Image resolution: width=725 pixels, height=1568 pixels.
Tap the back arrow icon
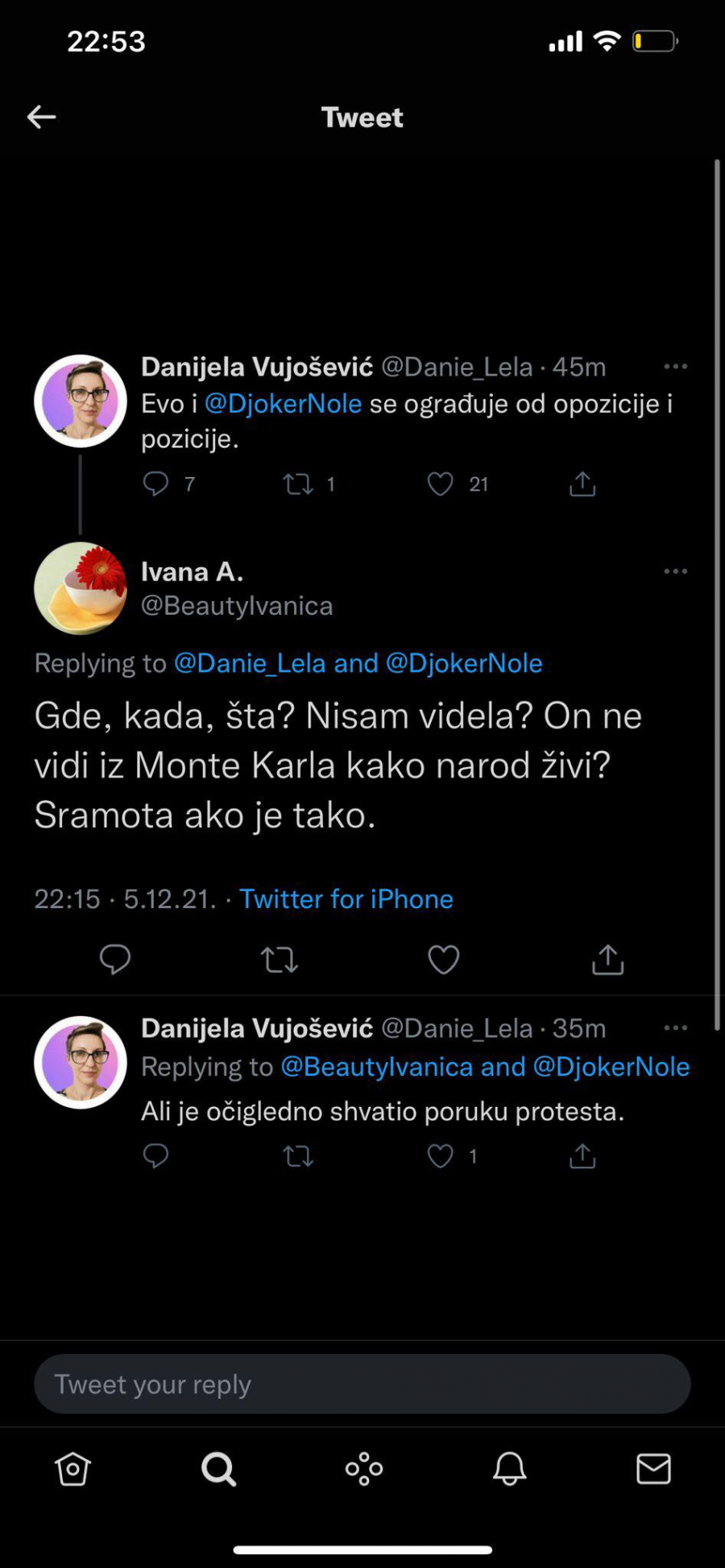click(42, 117)
